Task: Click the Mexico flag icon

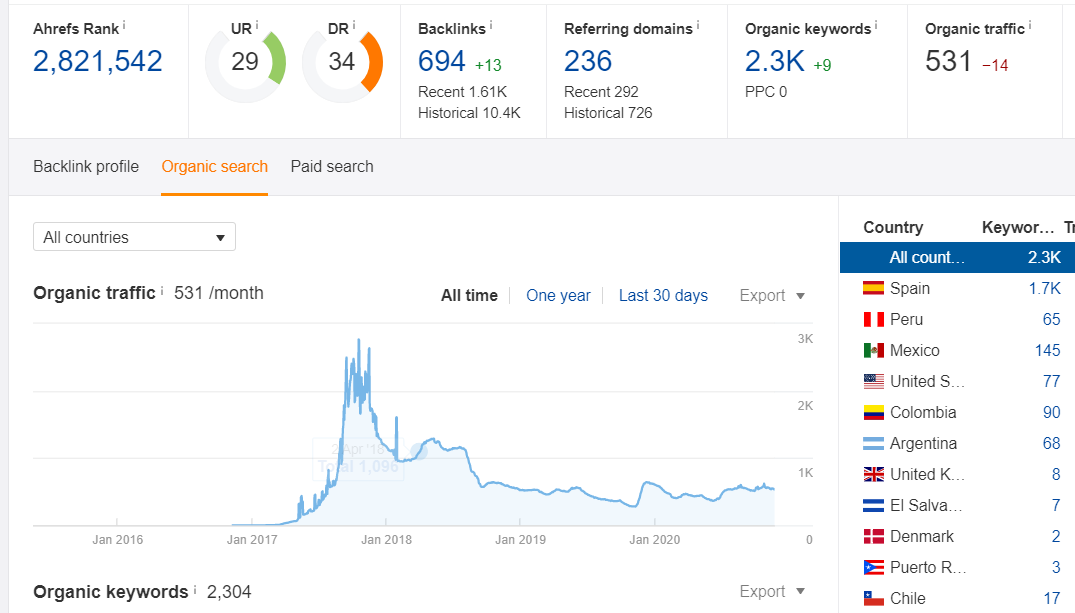Action: click(873, 350)
